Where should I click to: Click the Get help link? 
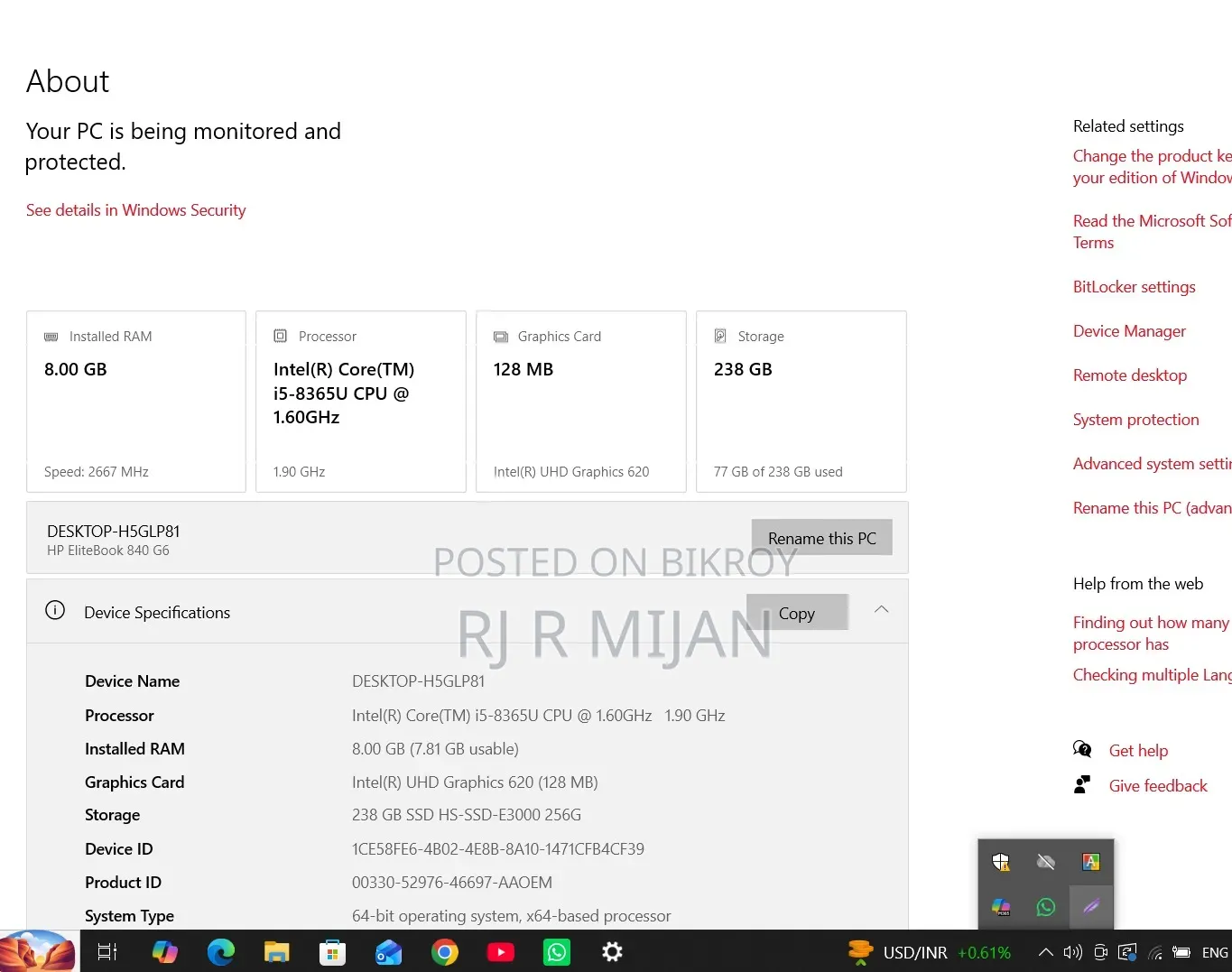(x=1138, y=751)
